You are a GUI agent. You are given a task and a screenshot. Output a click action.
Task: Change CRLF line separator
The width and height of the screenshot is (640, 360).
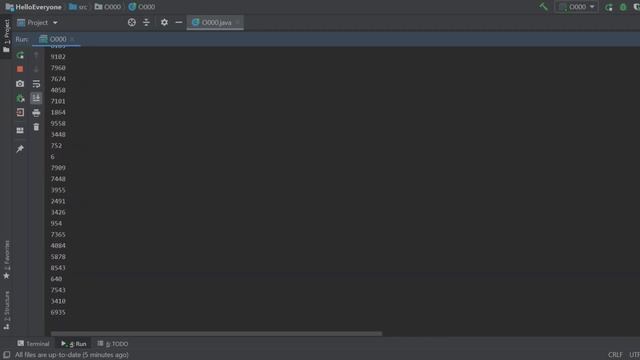pos(615,355)
